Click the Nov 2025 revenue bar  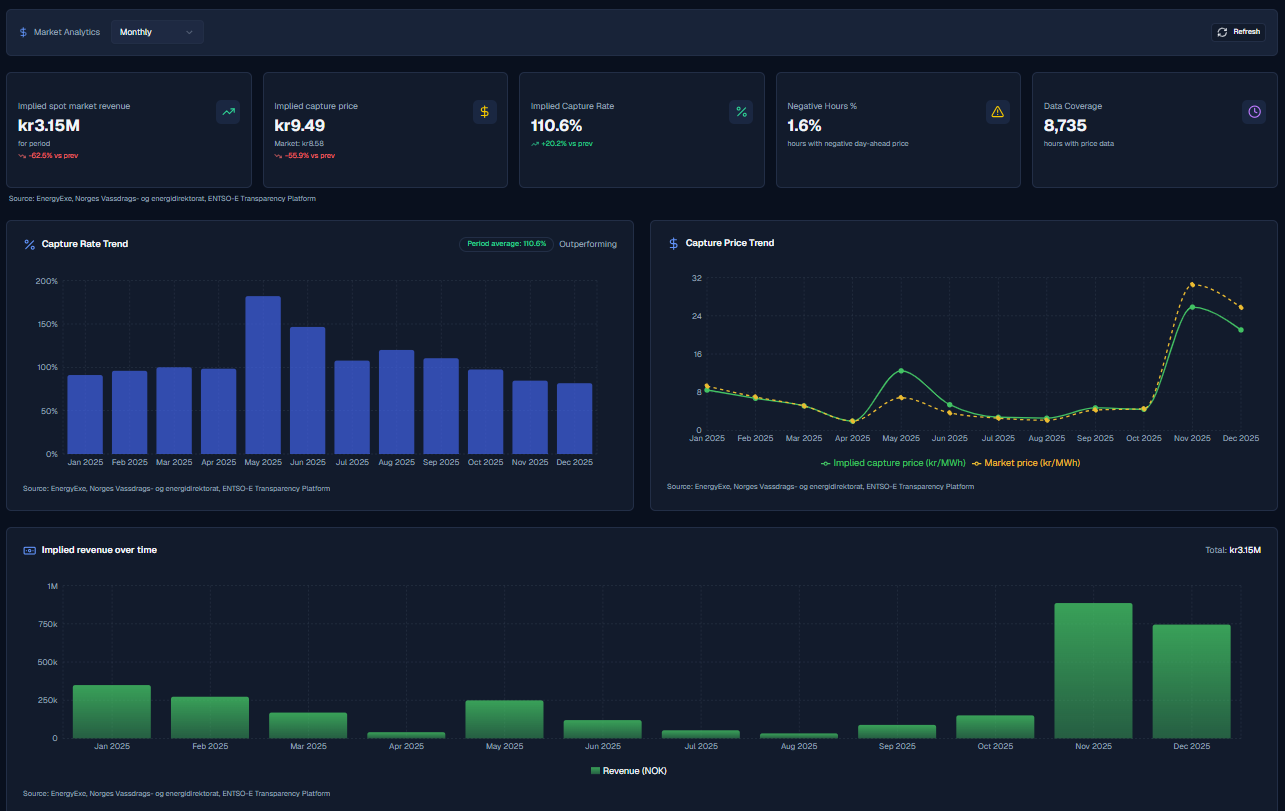click(x=1094, y=670)
